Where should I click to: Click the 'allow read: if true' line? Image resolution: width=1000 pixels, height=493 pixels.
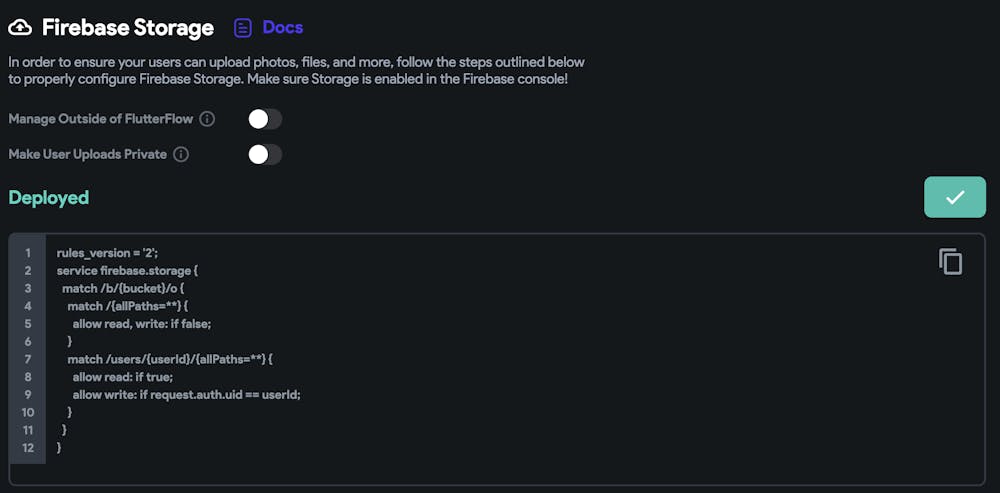coord(122,376)
